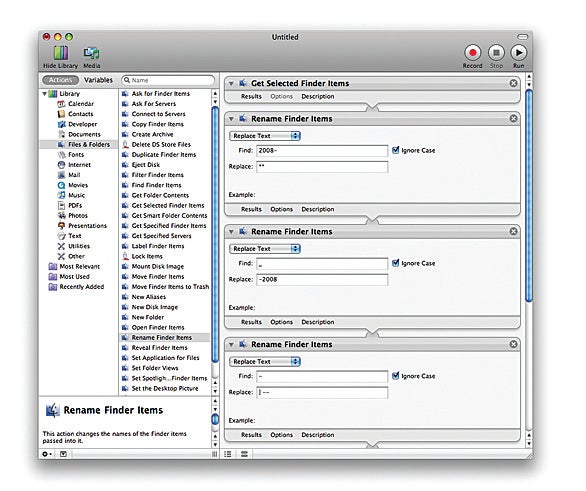Select the Set the Desktop Picture action
The height and width of the screenshot is (491, 586).
coord(164,388)
